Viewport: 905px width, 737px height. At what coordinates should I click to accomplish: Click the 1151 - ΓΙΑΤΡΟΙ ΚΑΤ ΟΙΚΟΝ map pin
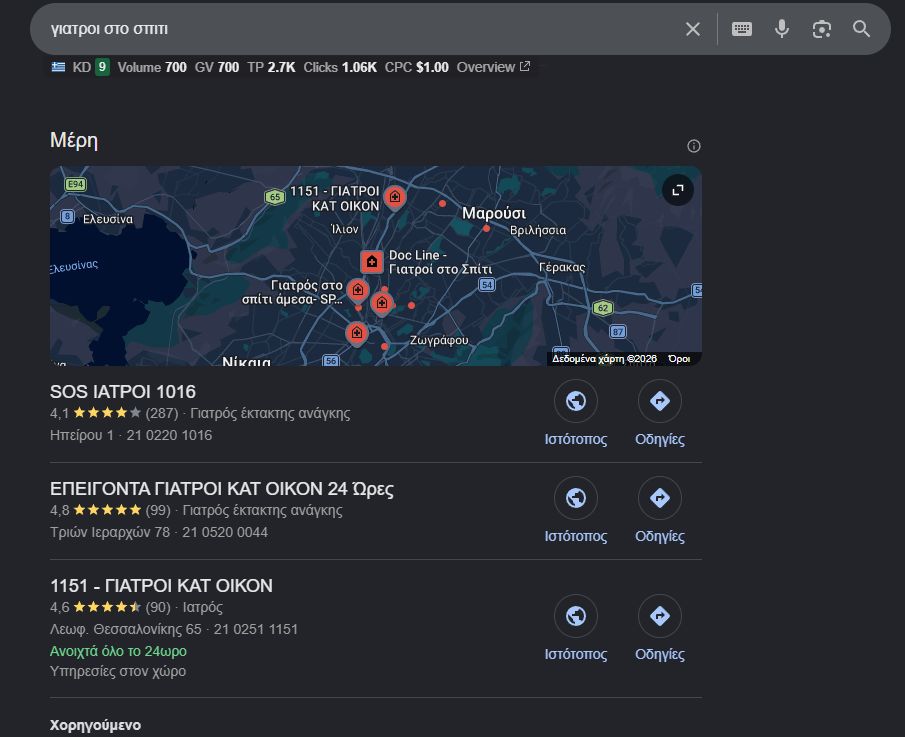pyautogui.click(x=395, y=198)
